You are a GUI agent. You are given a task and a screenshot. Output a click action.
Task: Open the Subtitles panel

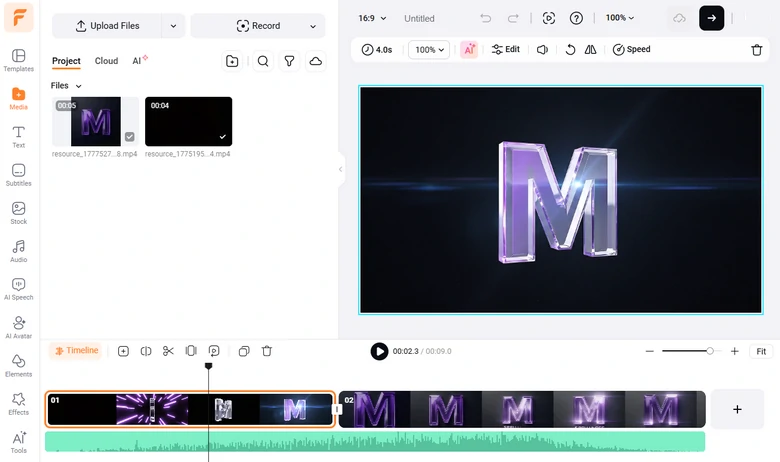coord(18,175)
